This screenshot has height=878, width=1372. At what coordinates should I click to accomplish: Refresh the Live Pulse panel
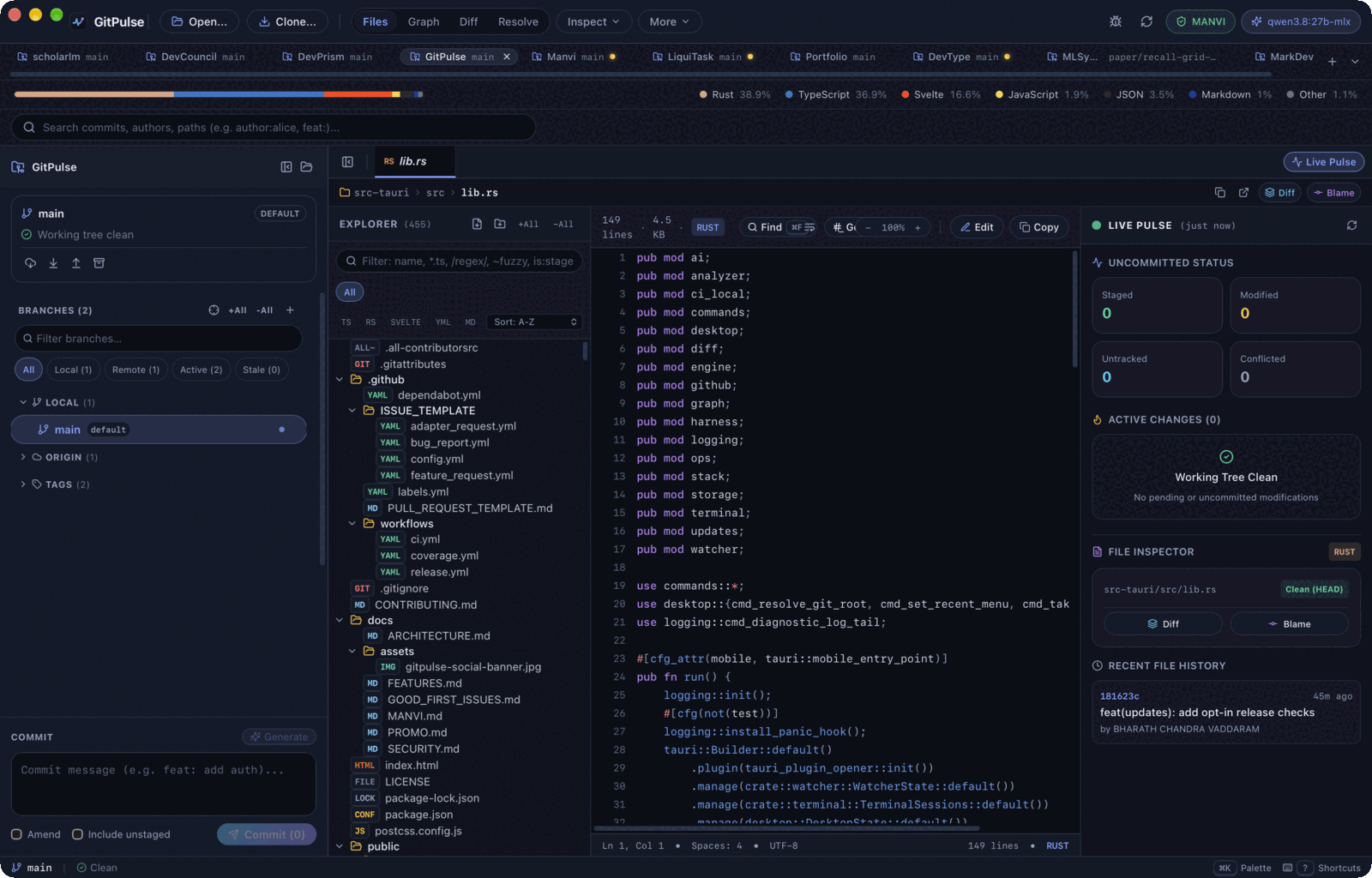pos(1351,226)
